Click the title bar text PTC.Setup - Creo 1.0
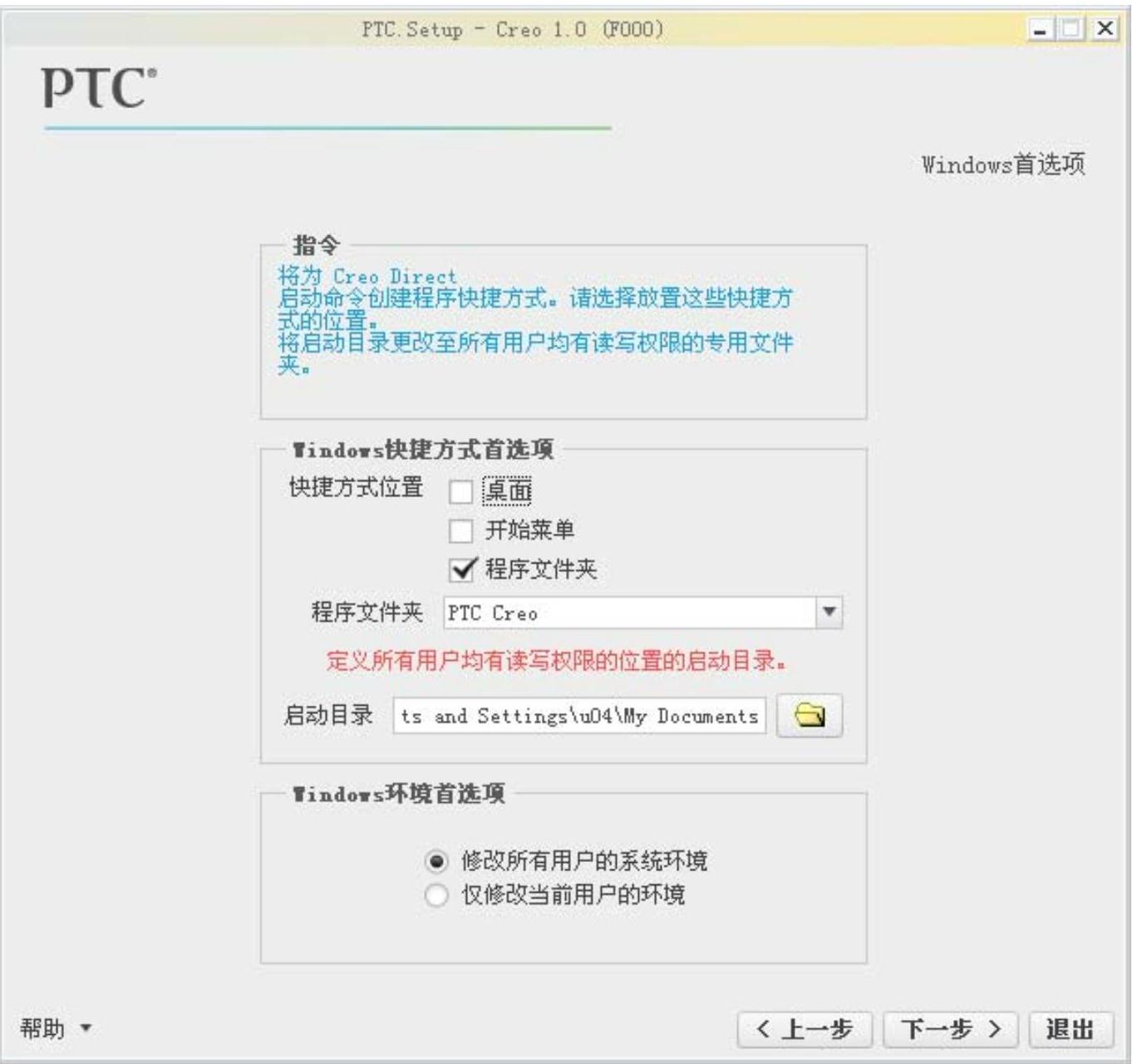The image size is (1132, 1064). 513,30
